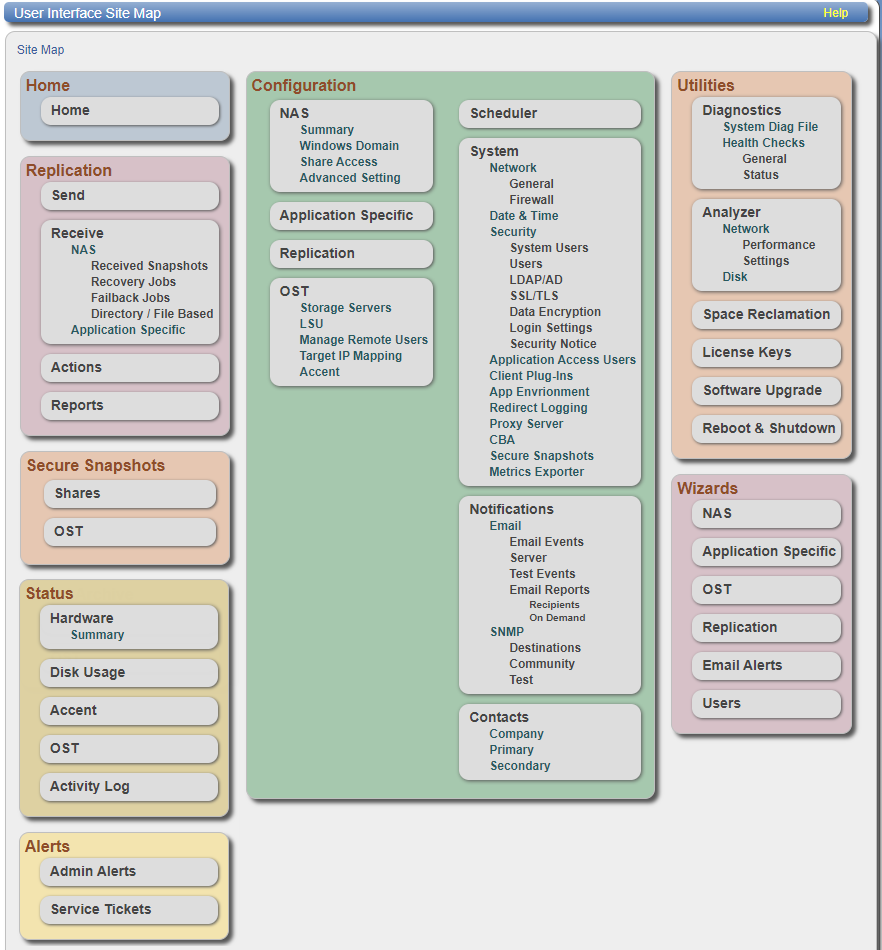
Task: Open the Home page button
Action: point(129,111)
